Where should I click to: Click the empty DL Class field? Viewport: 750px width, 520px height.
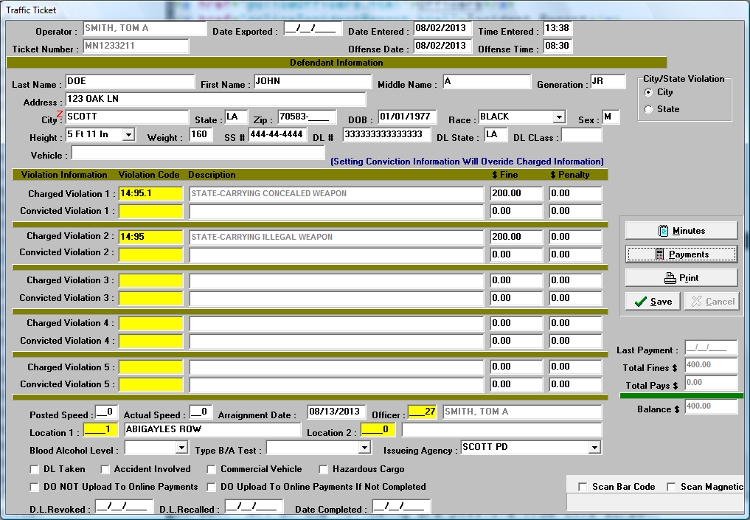(x=581, y=135)
